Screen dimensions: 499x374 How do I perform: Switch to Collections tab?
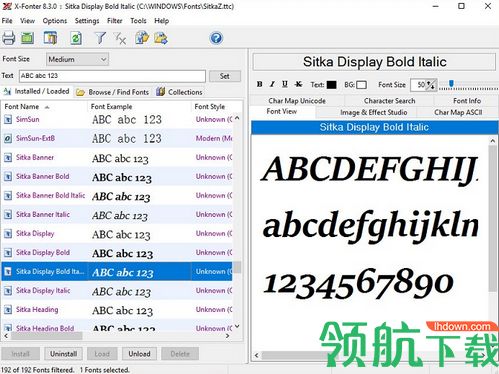click(x=180, y=92)
